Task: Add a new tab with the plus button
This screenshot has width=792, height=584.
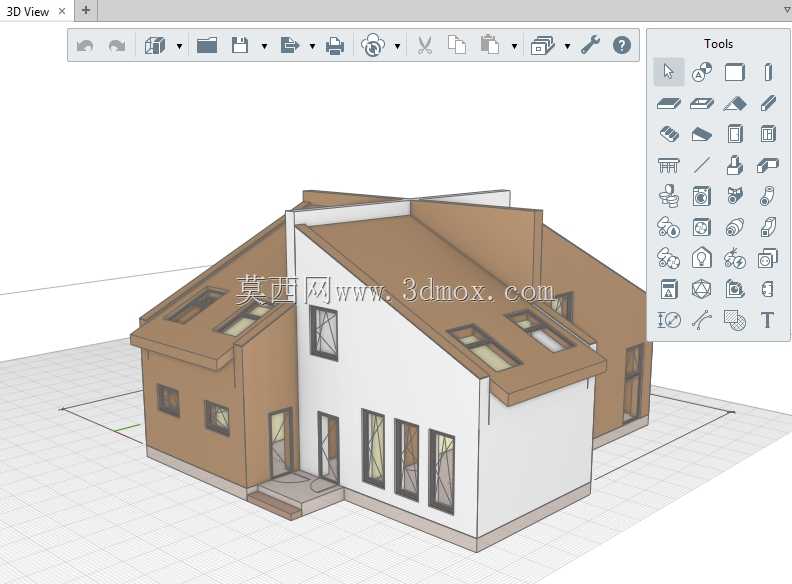Action: (86, 10)
